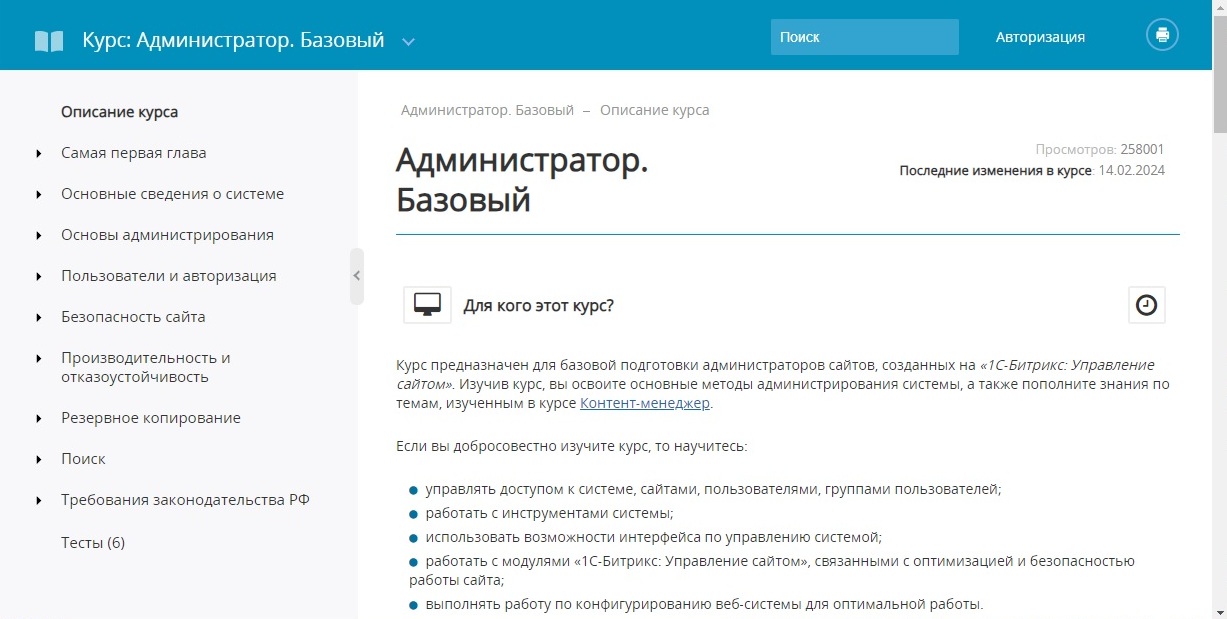The image size is (1227, 619).
Task: Expand 'Резервное копирование' arrow
Action: [38, 419]
